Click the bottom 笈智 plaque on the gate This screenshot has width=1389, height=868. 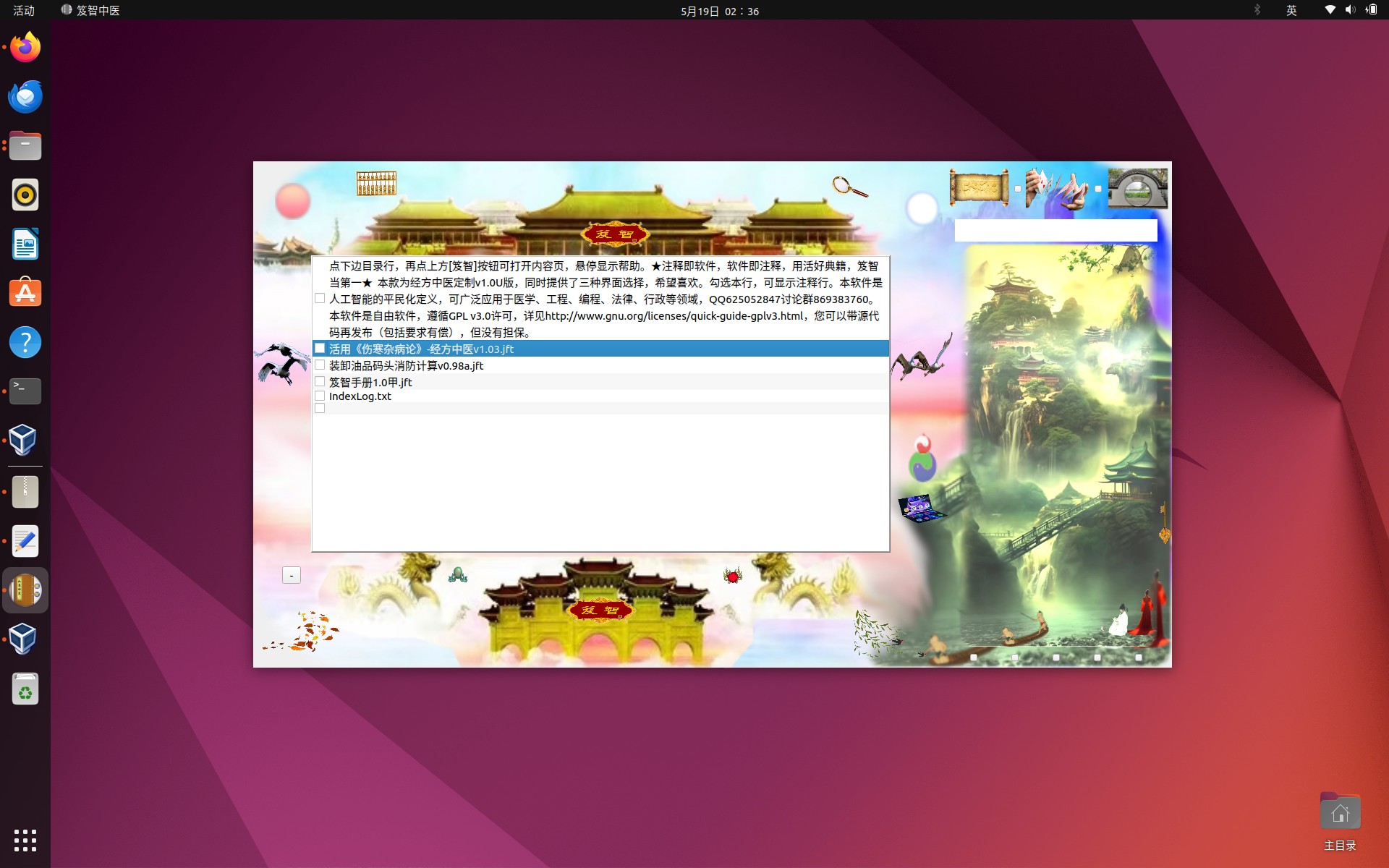(600, 610)
